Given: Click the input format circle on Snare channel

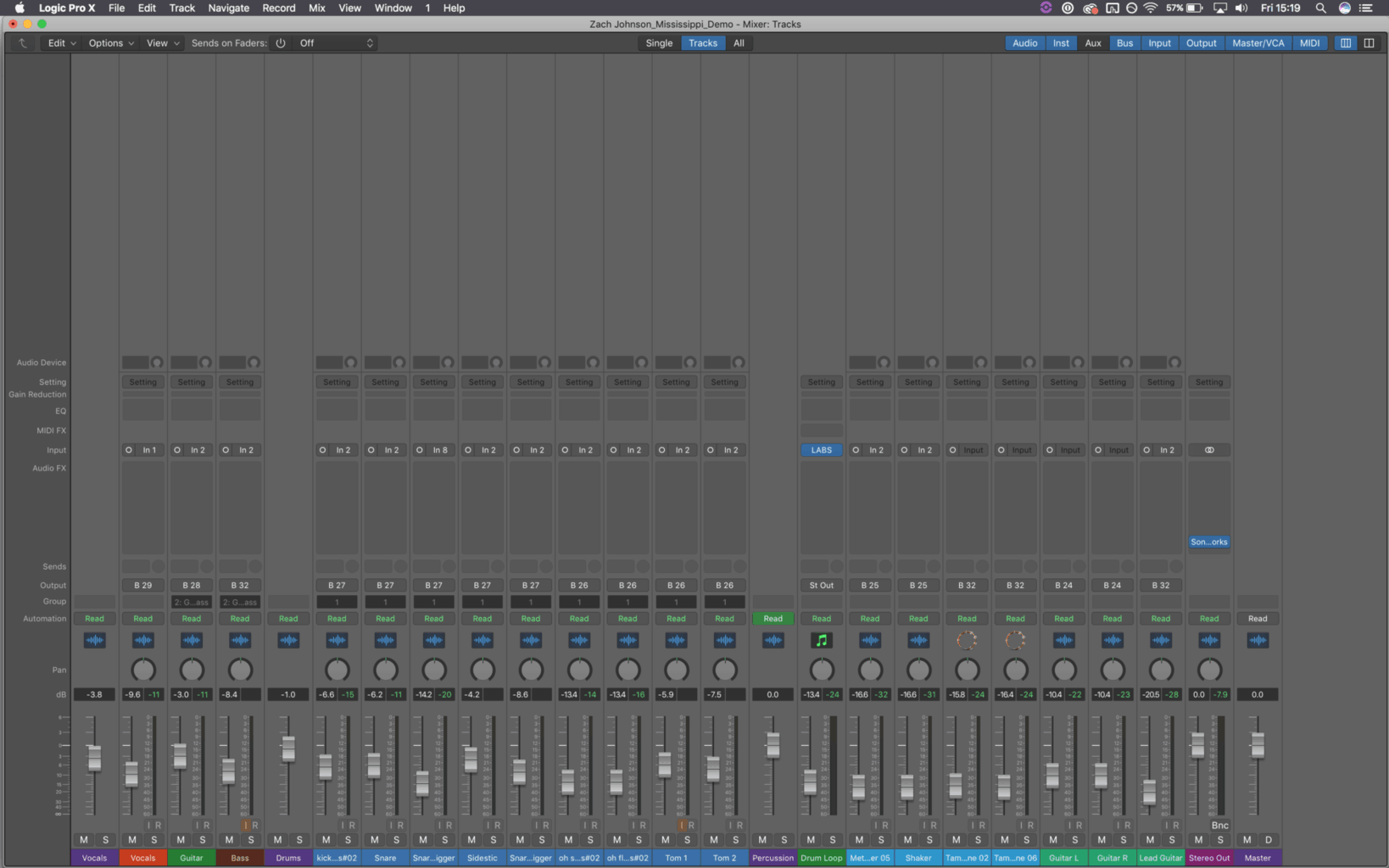Looking at the screenshot, I should (x=371, y=450).
